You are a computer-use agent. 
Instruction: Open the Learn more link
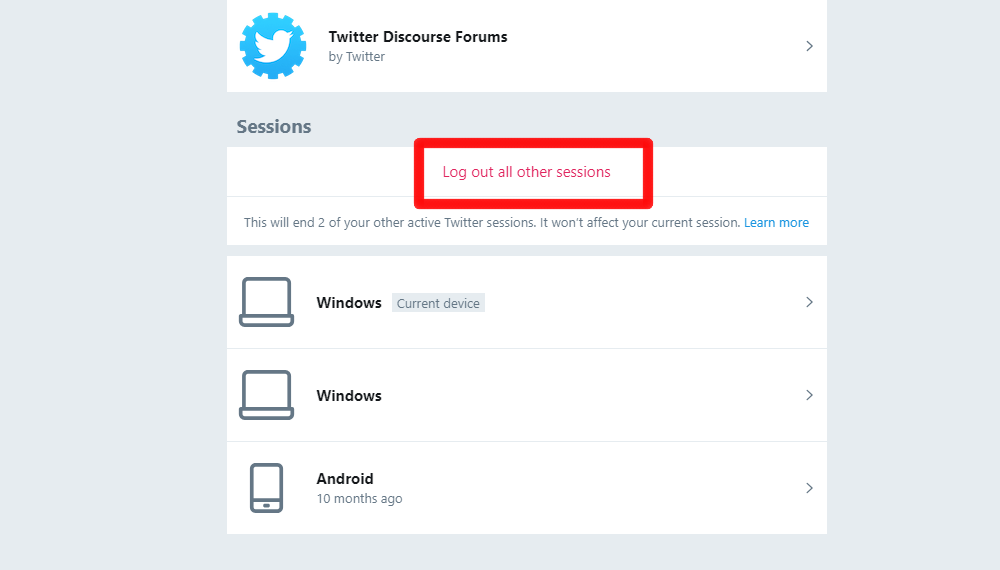coord(776,223)
